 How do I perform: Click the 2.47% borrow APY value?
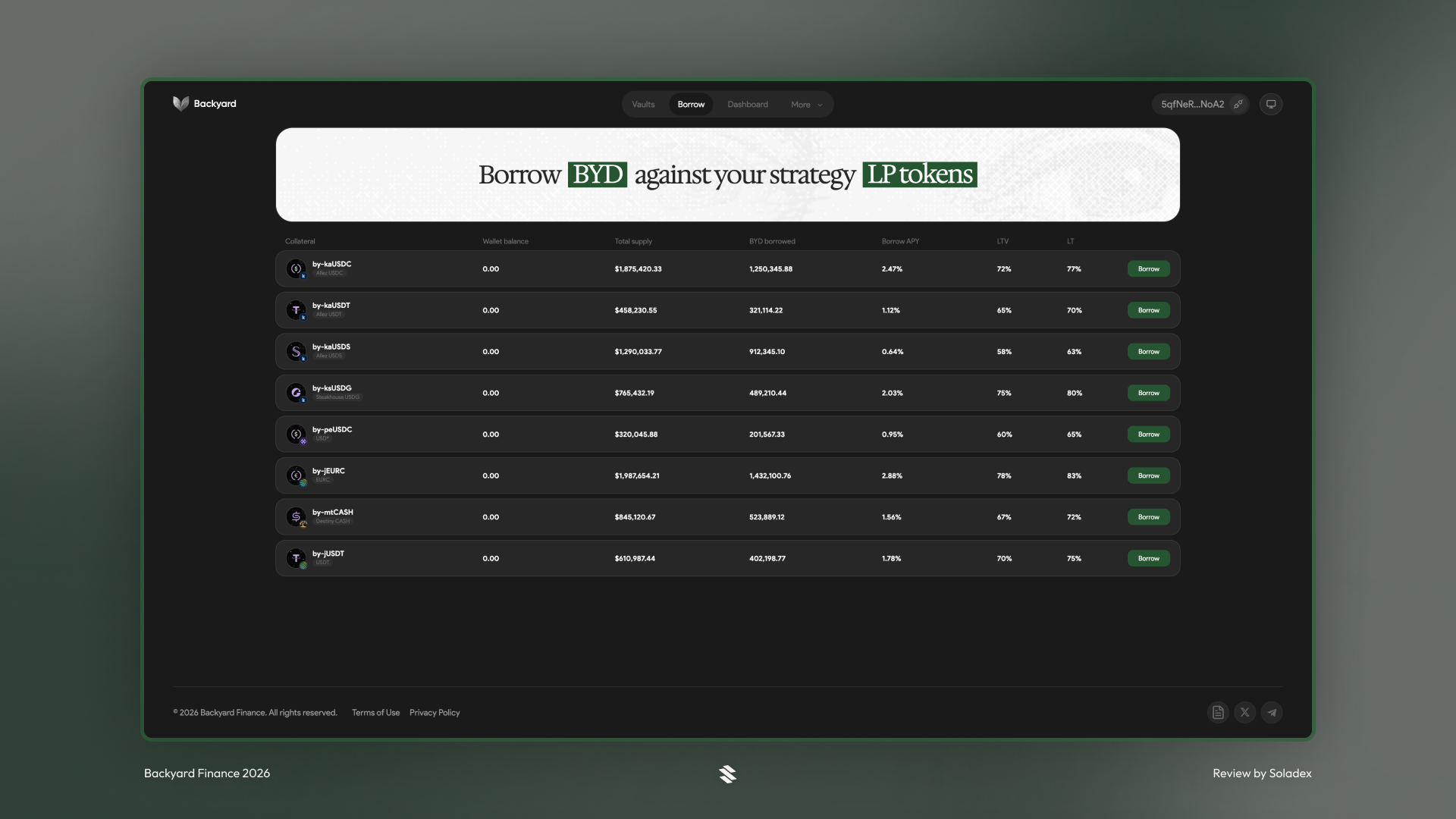tap(892, 269)
